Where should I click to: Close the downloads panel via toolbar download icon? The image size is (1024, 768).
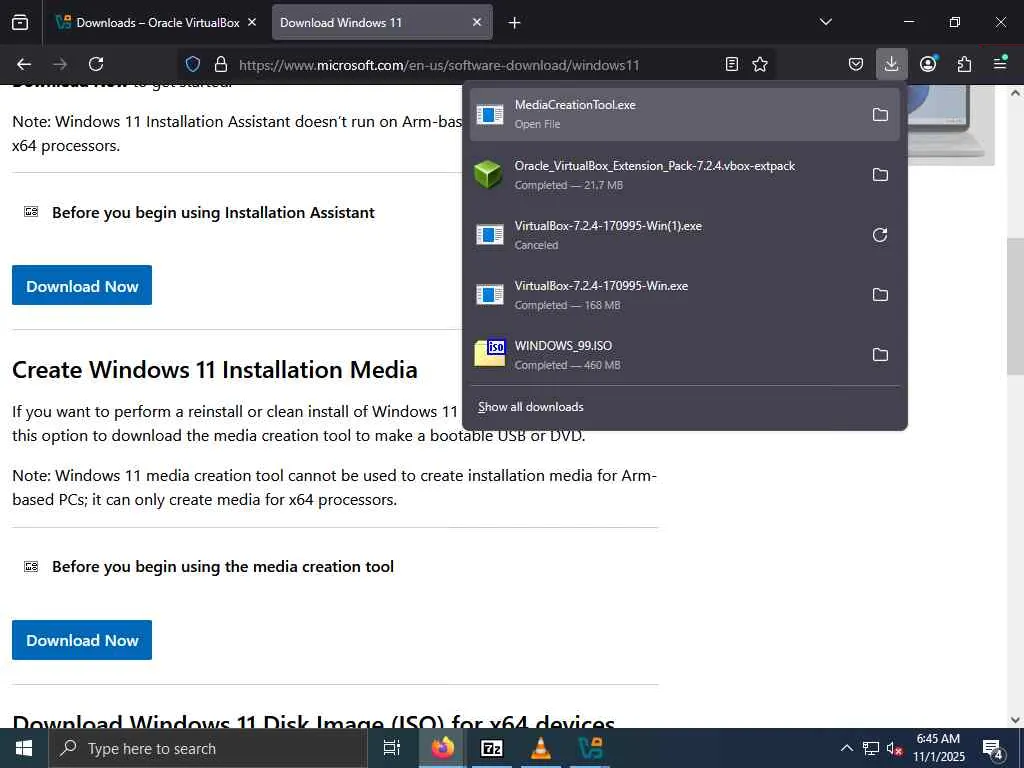pos(891,64)
